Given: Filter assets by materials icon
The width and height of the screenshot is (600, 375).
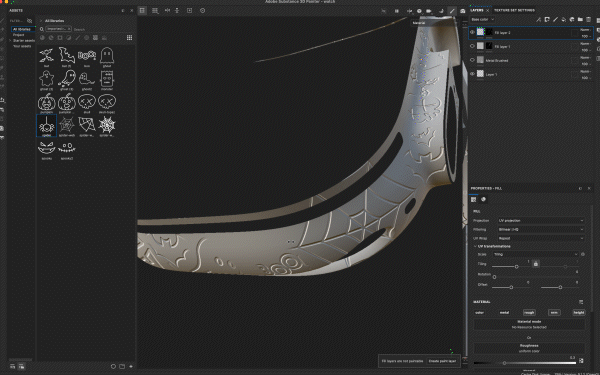Looking at the screenshot, I should pyautogui.click(x=42, y=38).
